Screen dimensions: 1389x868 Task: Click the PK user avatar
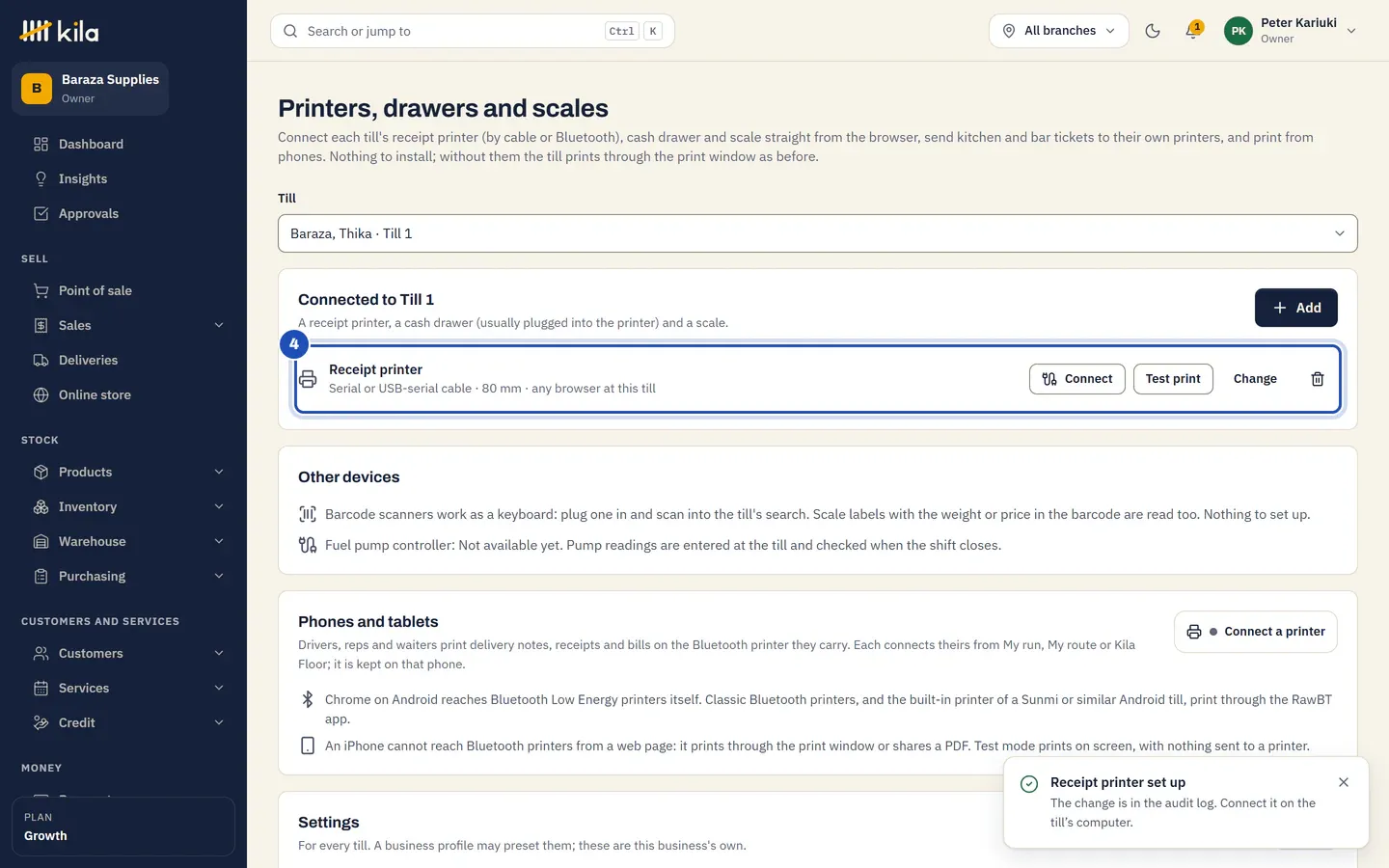point(1239,31)
